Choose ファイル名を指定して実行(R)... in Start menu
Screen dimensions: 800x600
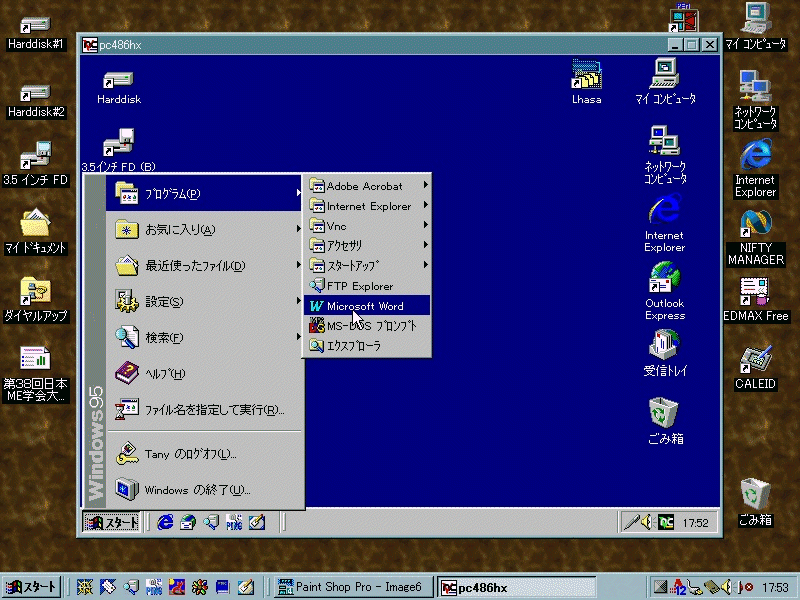[204, 410]
